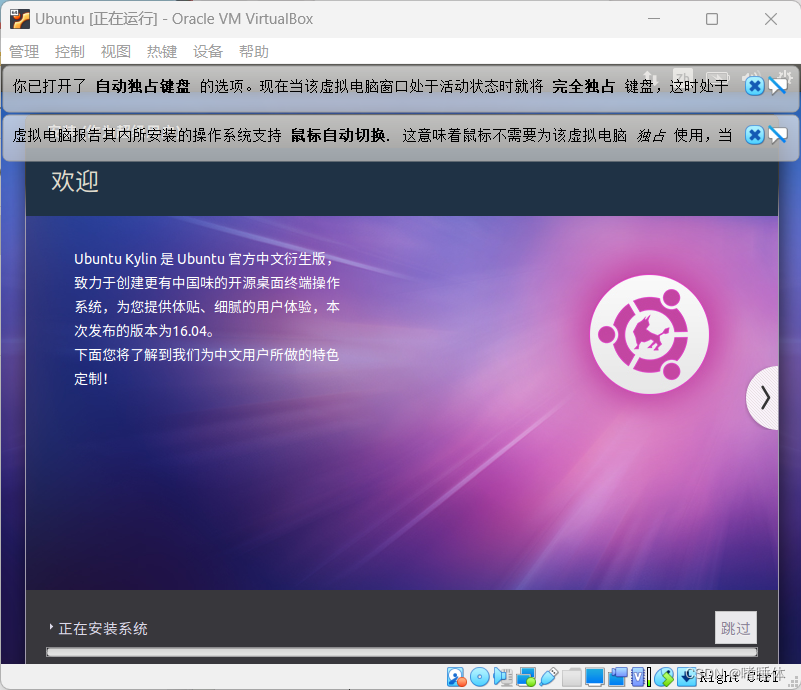801x690 pixels.
Task: Suppress the keyboard capture message permanently
Action: click(778, 86)
